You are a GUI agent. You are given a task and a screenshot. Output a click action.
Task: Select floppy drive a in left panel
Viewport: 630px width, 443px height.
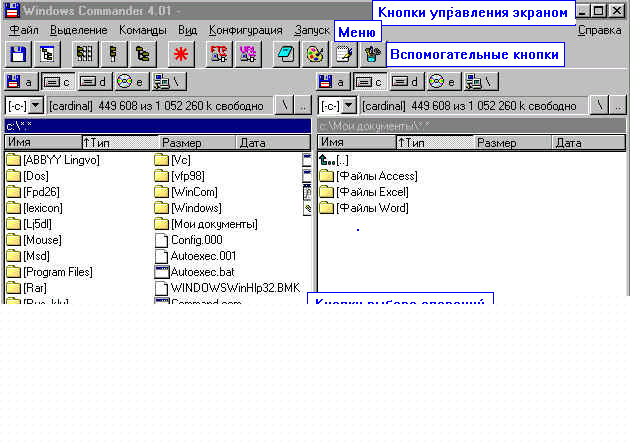[19, 81]
